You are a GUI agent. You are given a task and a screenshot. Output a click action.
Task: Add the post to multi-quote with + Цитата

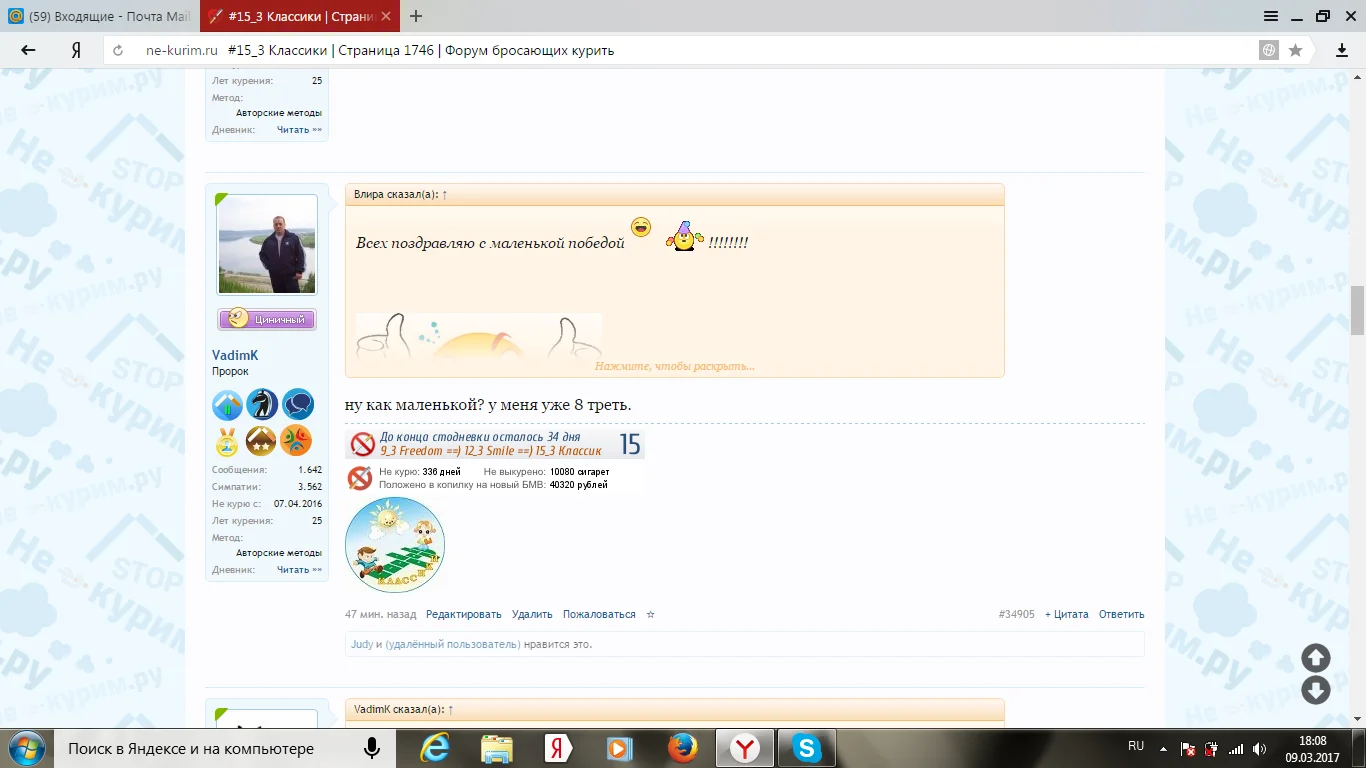point(1067,615)
